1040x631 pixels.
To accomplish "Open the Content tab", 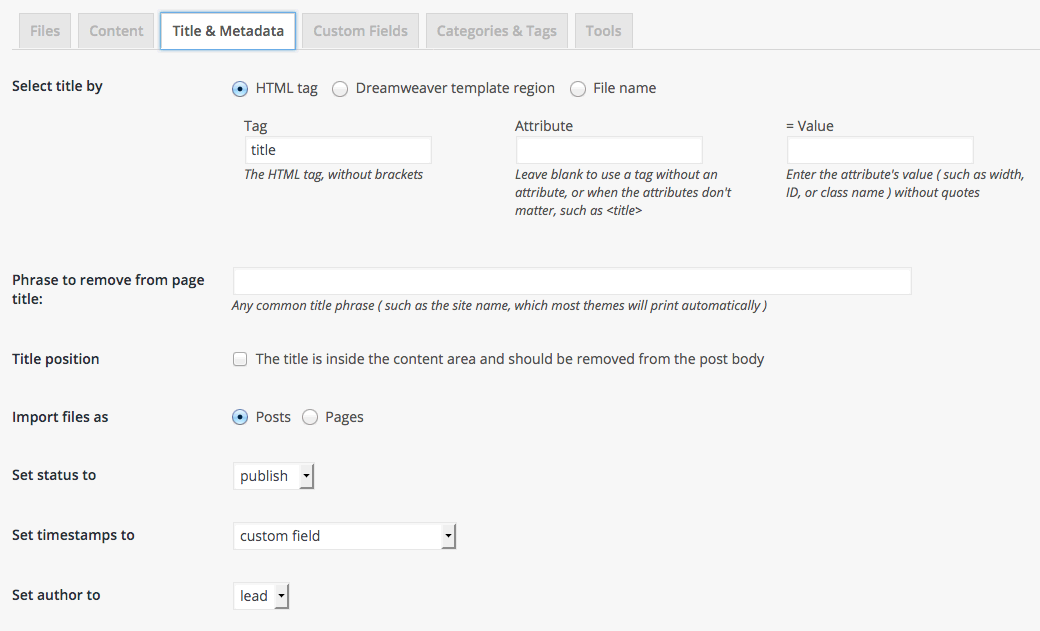I will 116,31.
